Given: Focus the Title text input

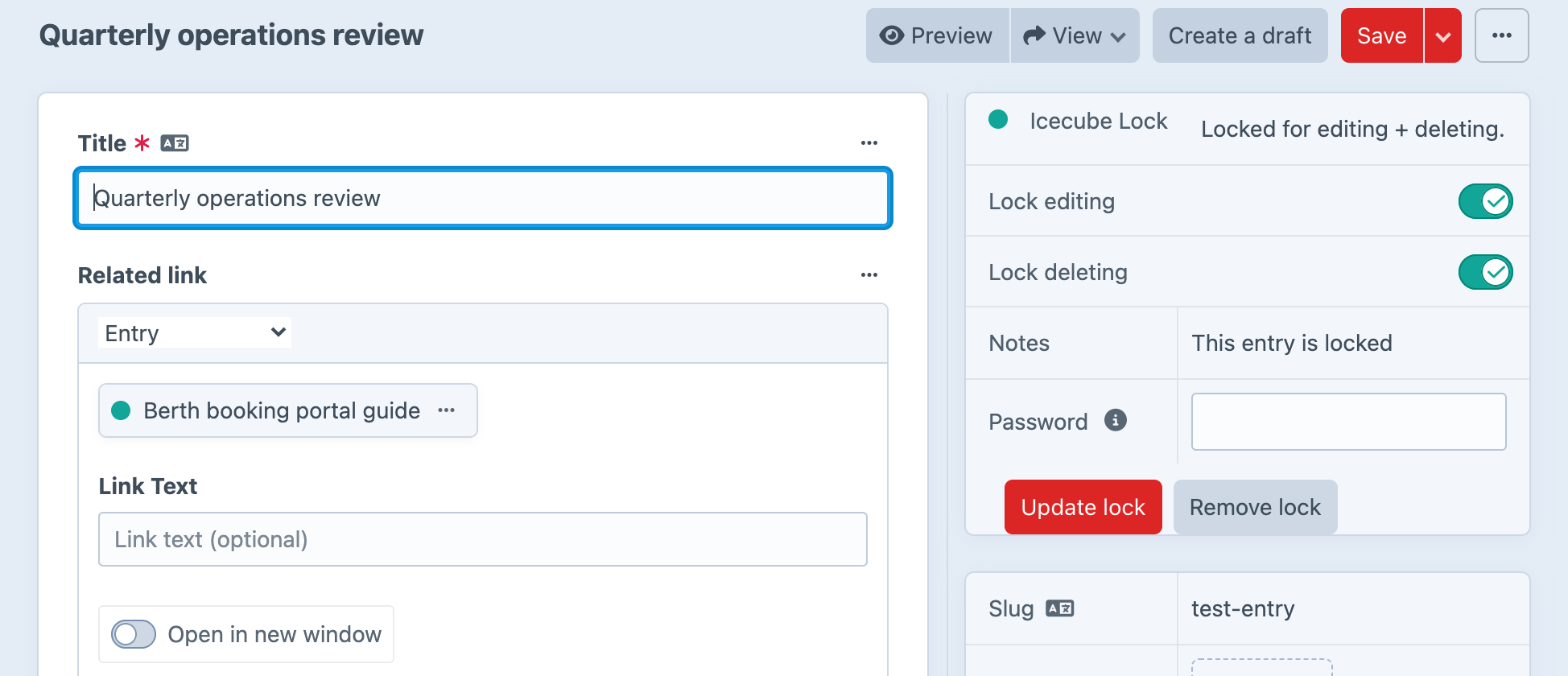Looking at the screenshot, I should (483, 198).
